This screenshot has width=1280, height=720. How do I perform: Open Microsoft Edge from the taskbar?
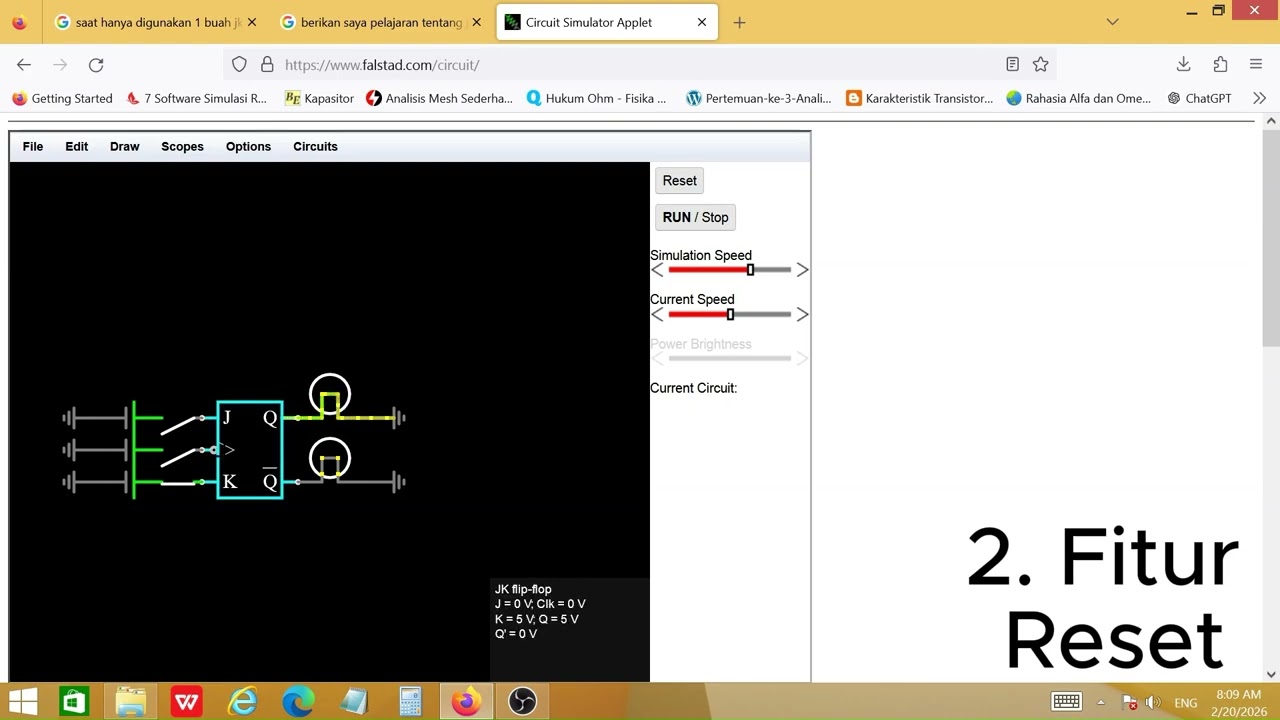click(x=298, y=702)
